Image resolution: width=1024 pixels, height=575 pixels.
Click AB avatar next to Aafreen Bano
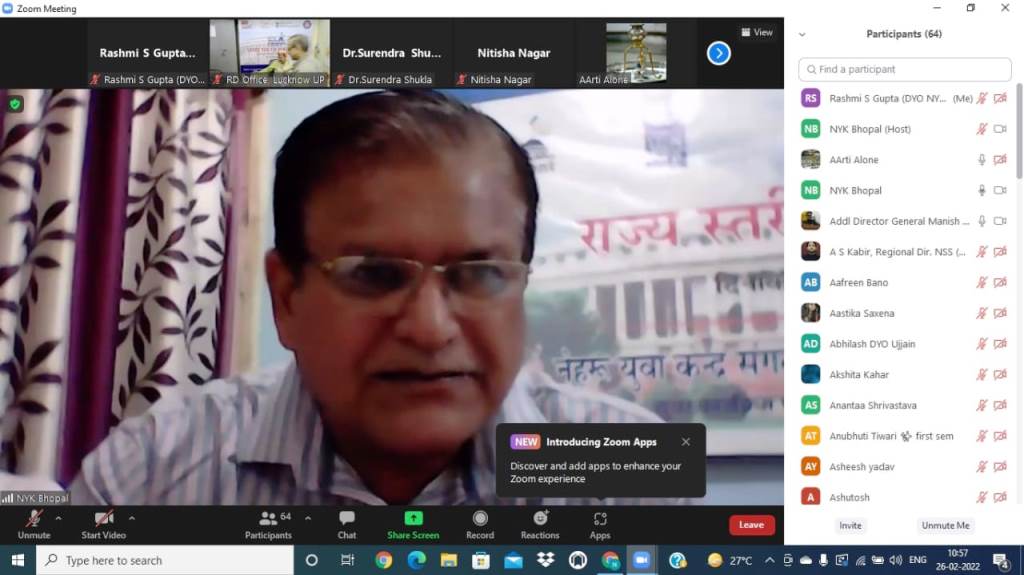[810, 282]
